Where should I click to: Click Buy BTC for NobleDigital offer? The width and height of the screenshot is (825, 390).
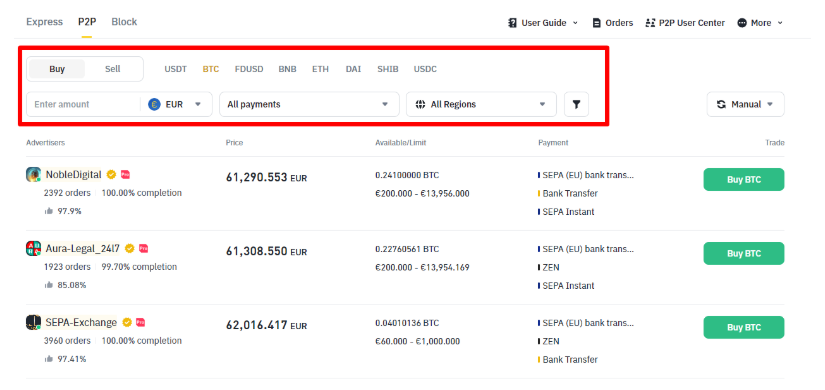tap(743, 179)
